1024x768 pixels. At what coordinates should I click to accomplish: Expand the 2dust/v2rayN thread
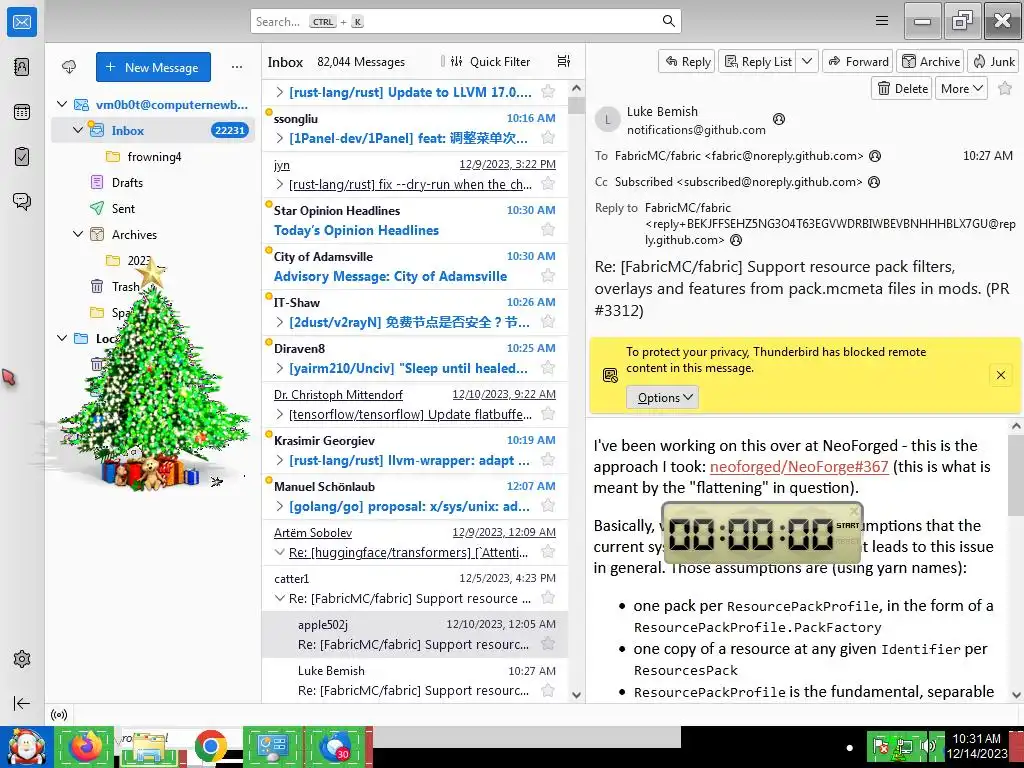280,322
